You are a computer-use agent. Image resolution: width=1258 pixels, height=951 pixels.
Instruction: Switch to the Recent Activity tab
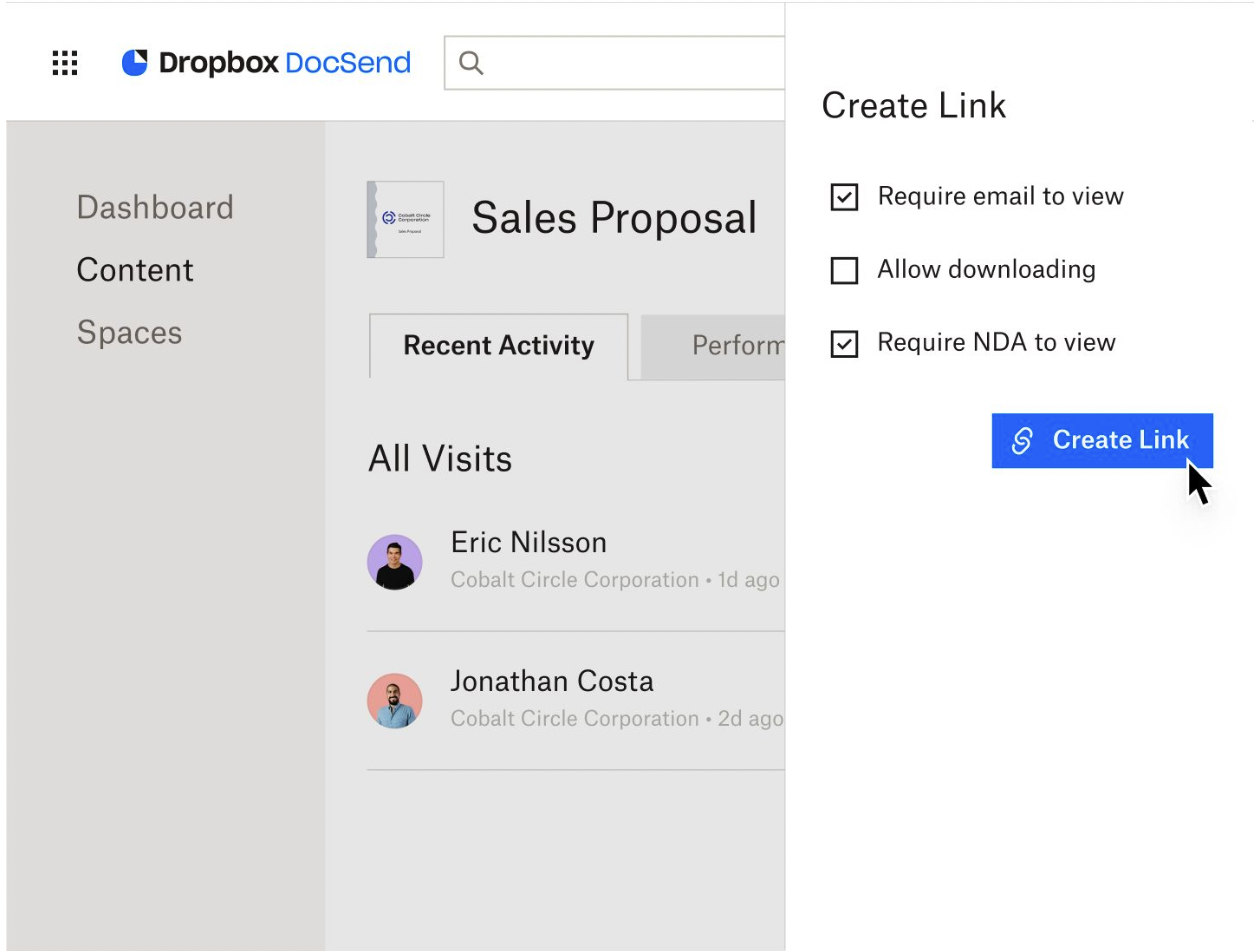tap(497, 346)
